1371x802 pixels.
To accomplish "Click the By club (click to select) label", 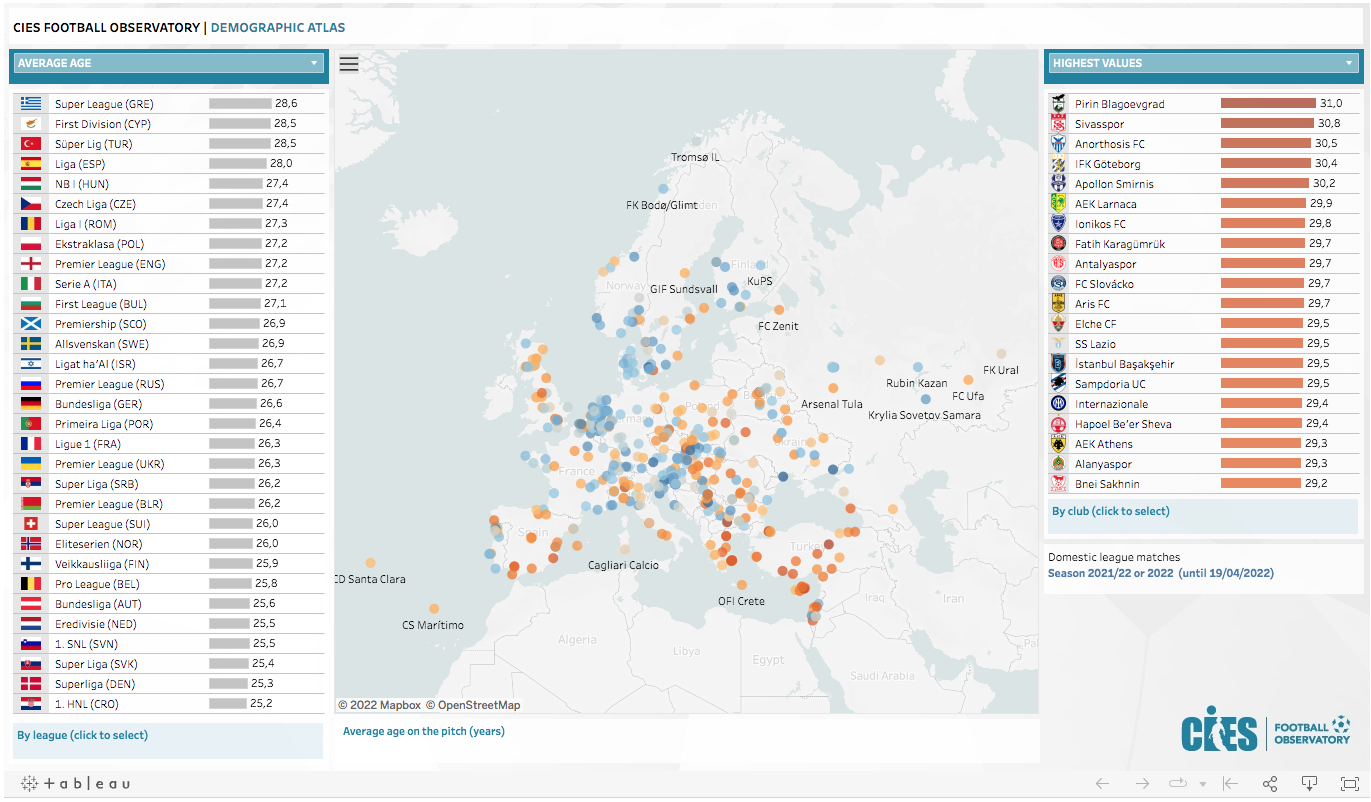I will point(1110,511).
